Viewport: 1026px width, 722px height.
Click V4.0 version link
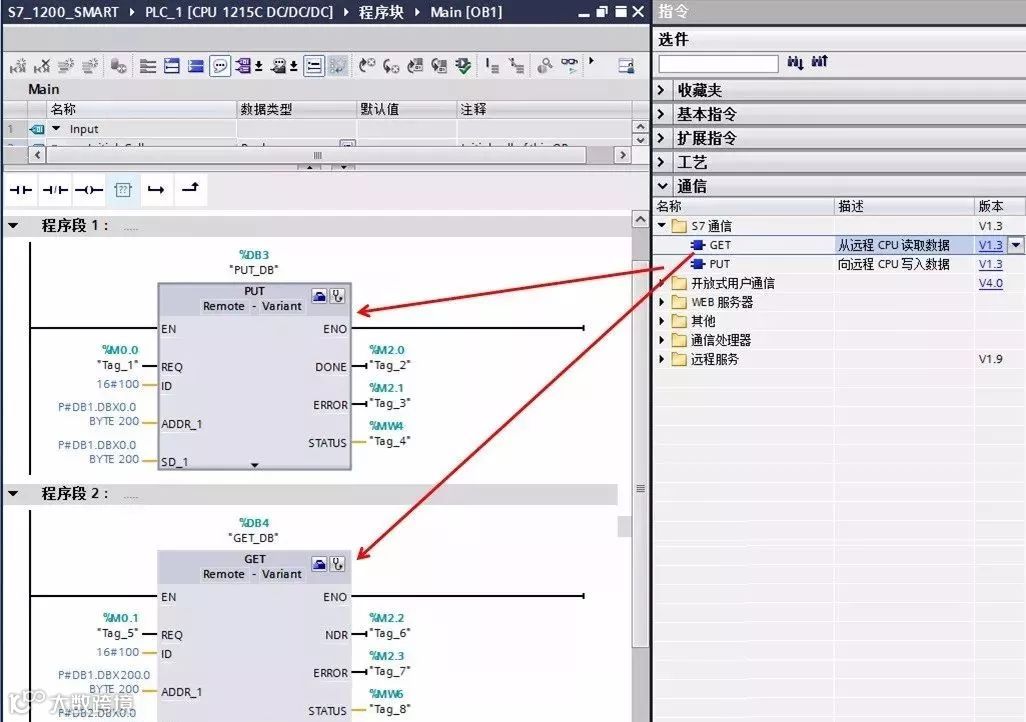[991, 283]
